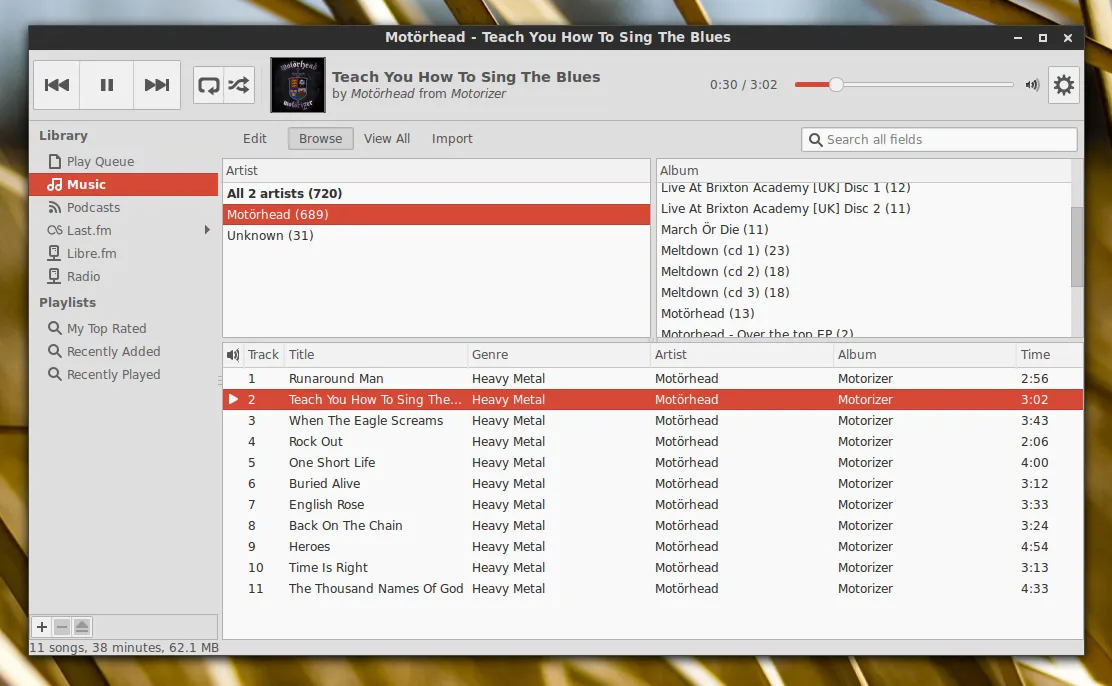Pause the currently playing track
The image size is (1112, 686).
(106, 85)
